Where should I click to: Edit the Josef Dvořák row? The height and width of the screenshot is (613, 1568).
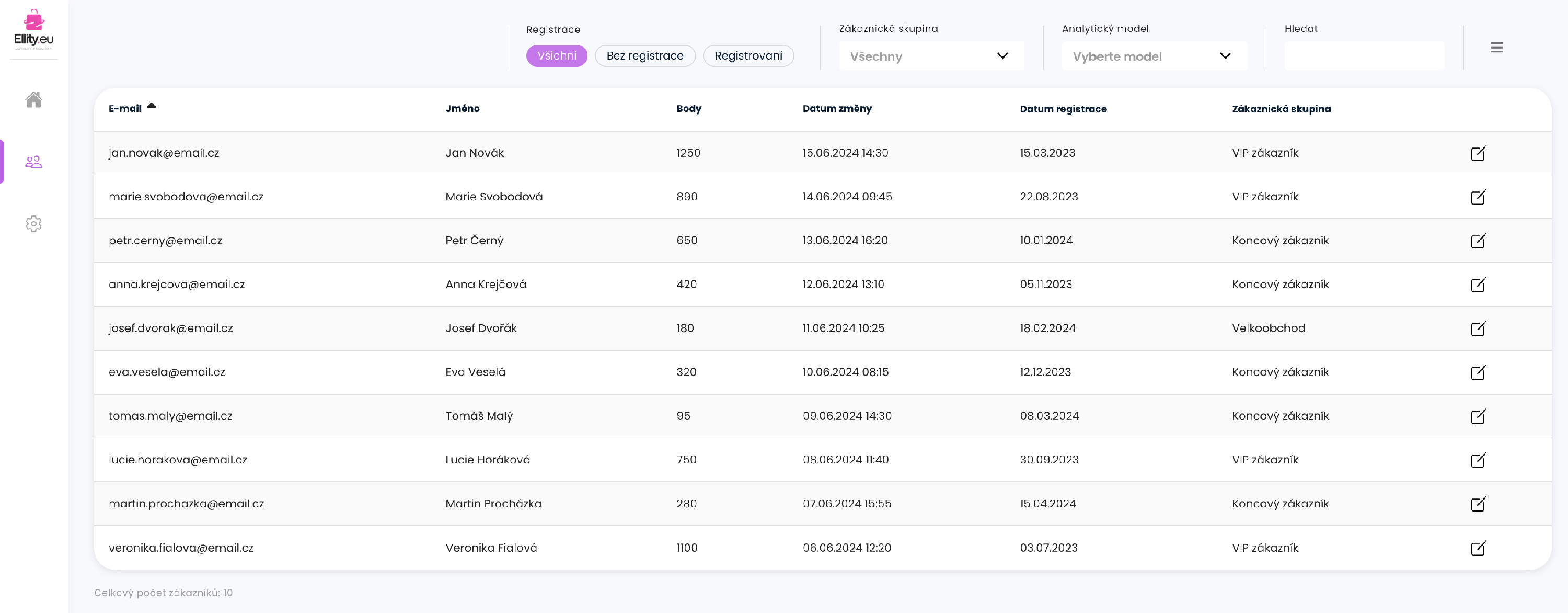1478,328
